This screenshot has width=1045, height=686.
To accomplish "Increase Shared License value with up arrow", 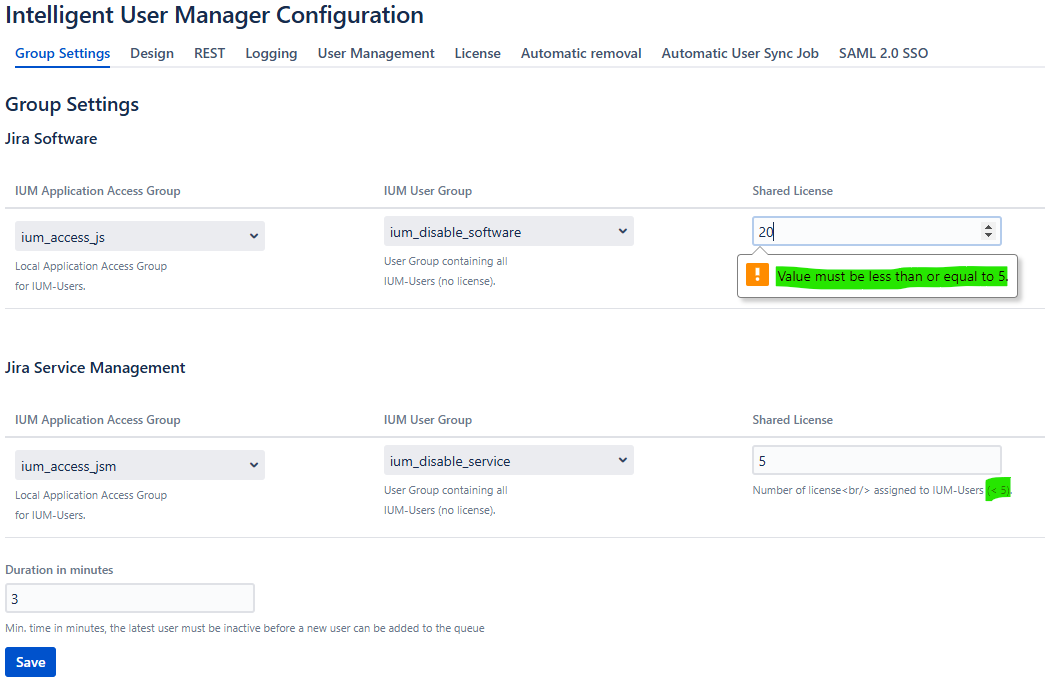I will click(x=988, y=227).
